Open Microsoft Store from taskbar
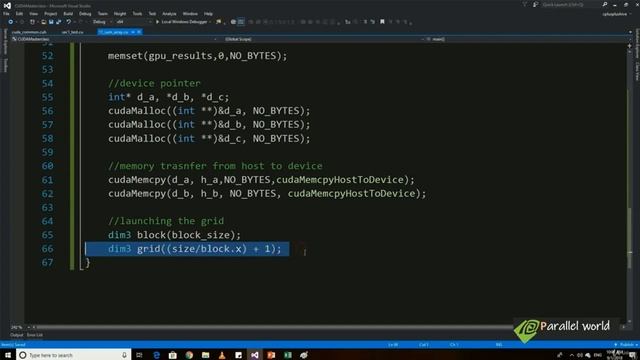 [x=173, y=355]
